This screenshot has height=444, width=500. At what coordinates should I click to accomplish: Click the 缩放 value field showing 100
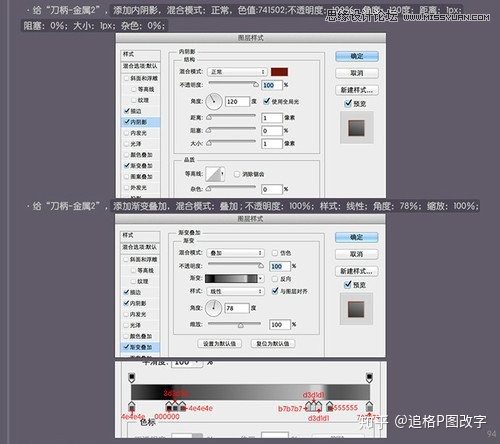point(280,325)
